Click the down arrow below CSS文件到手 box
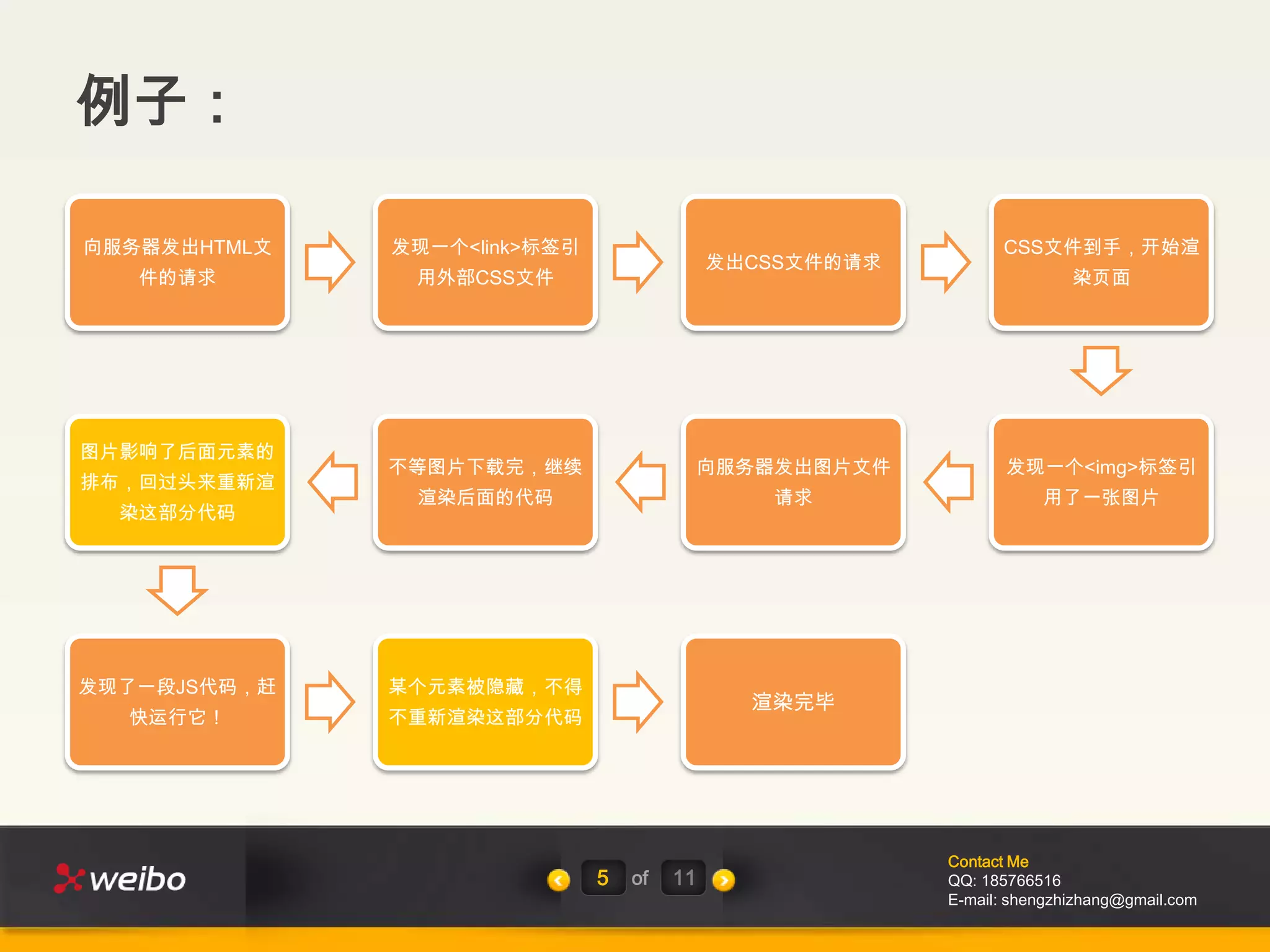The height and width of the screenshot is (952, 1270). click(x=1101, y=371)
